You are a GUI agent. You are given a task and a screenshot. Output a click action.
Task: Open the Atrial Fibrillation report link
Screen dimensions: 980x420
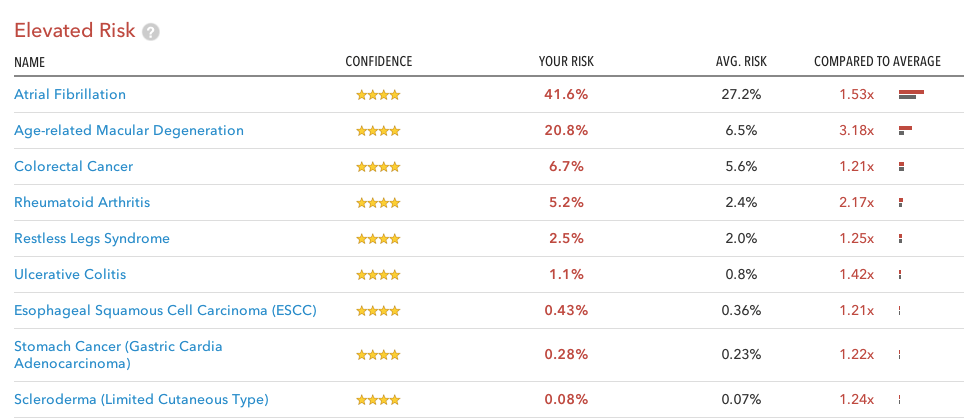point(70,94)
